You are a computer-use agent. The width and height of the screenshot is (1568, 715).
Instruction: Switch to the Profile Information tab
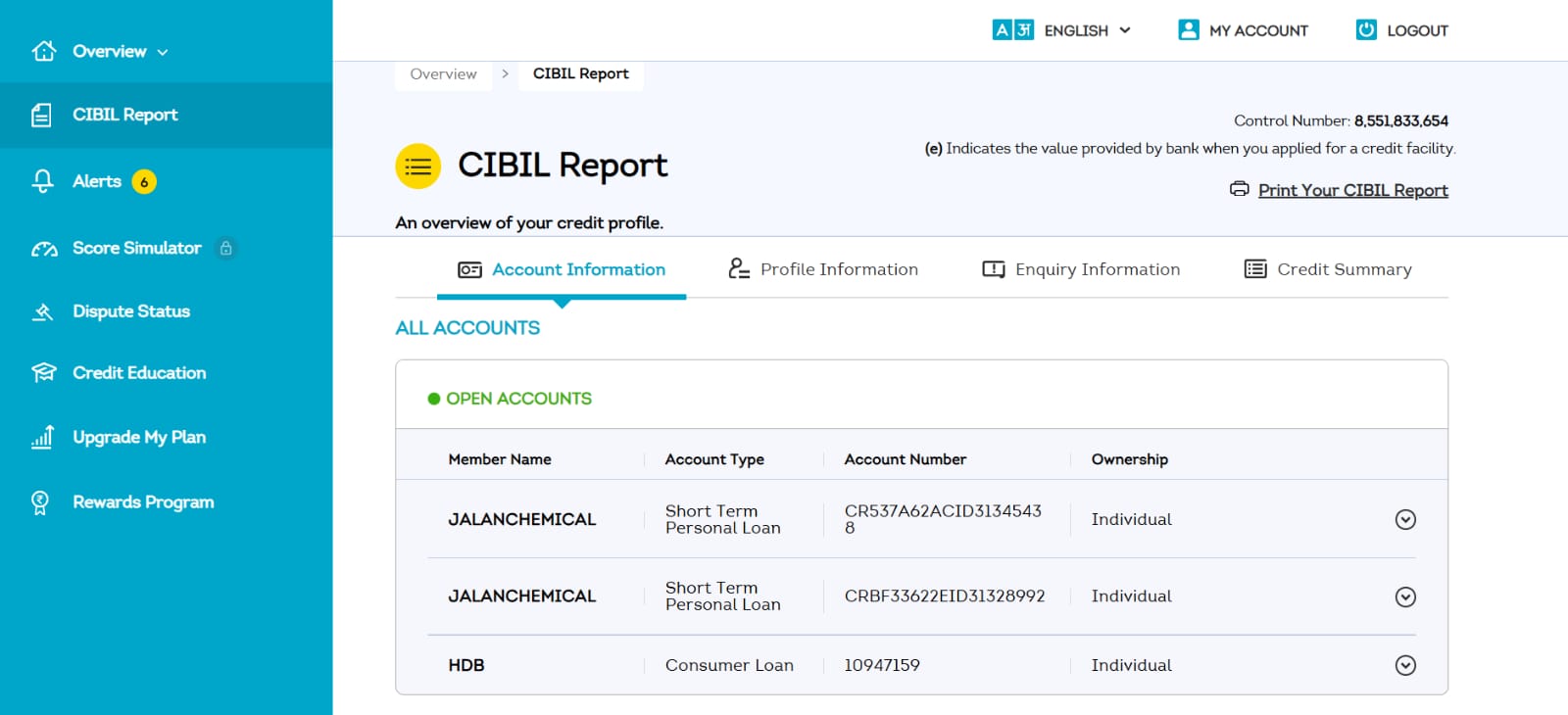point(823,269)
